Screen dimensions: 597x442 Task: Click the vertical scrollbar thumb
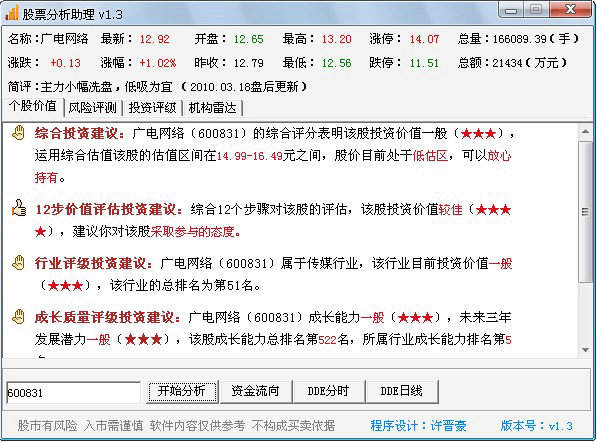pyautogui.click(x=586, y=212)
